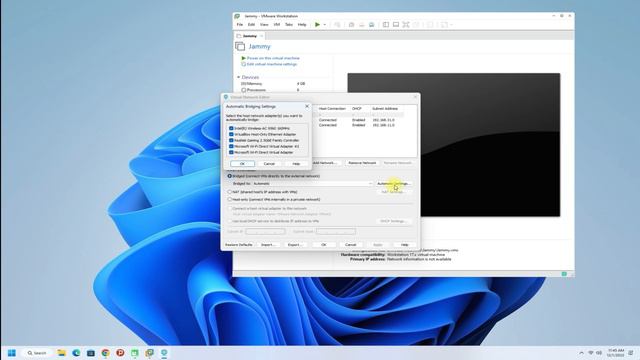640x360 pixels.
Task: Click the VM icon beside the Jammy heading
Action: pyautogui.click(x=240, y=47)
